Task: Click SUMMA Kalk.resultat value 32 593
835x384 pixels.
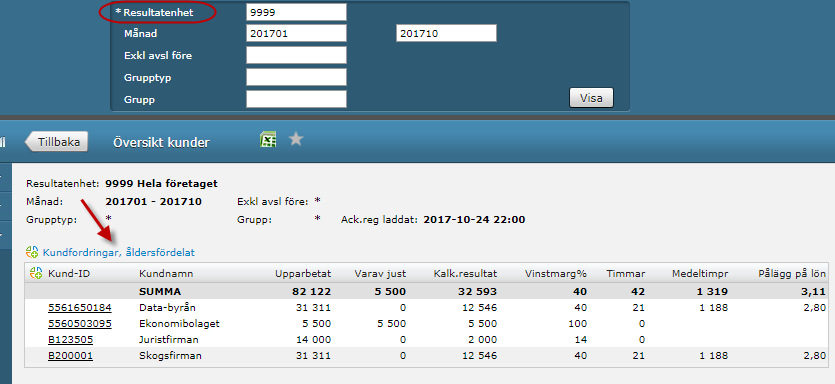Action: [477, 291]
